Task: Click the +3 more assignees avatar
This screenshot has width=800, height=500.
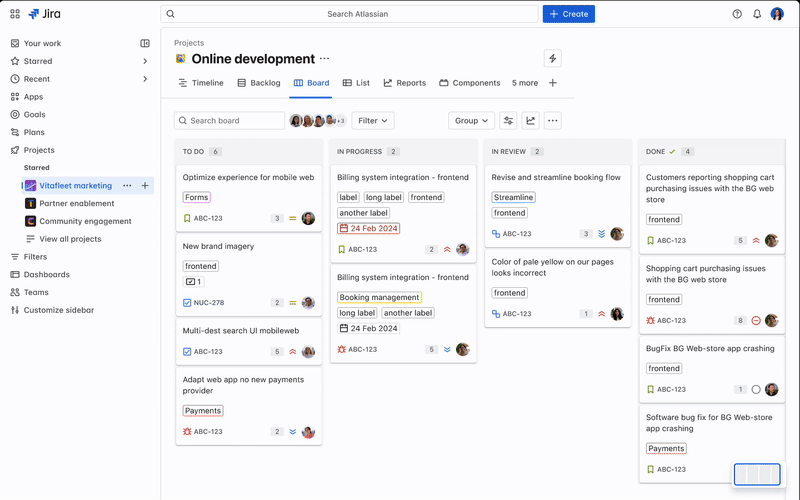Action: (340, 121)
